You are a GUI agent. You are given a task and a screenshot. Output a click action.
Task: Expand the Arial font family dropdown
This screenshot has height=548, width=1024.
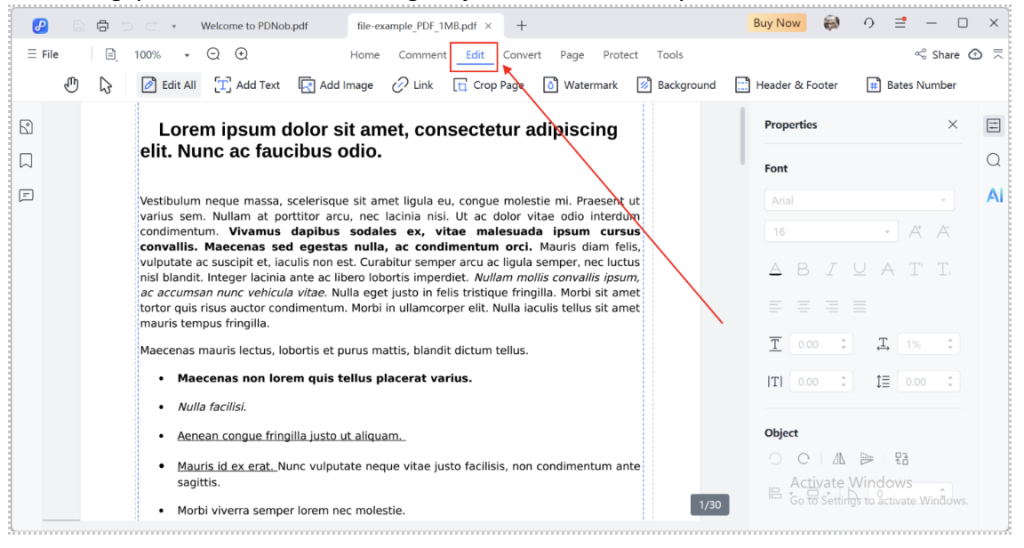[x=859, y=200]
